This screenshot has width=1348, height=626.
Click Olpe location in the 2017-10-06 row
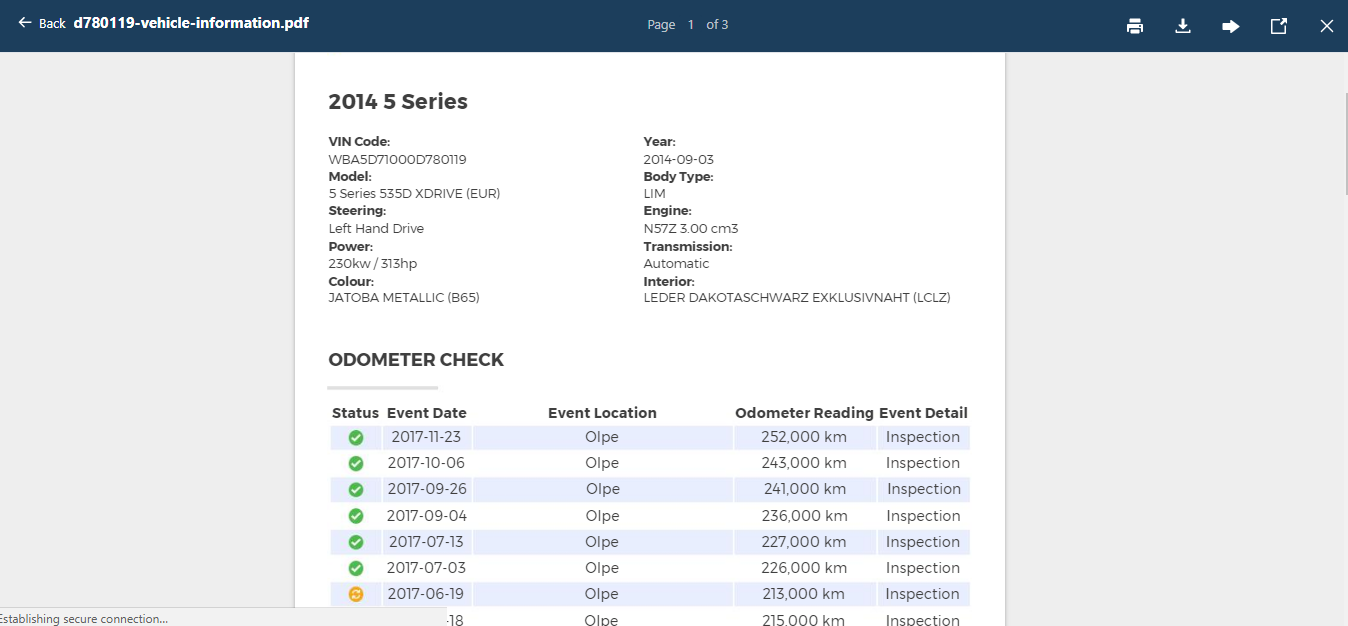(602, 463)
